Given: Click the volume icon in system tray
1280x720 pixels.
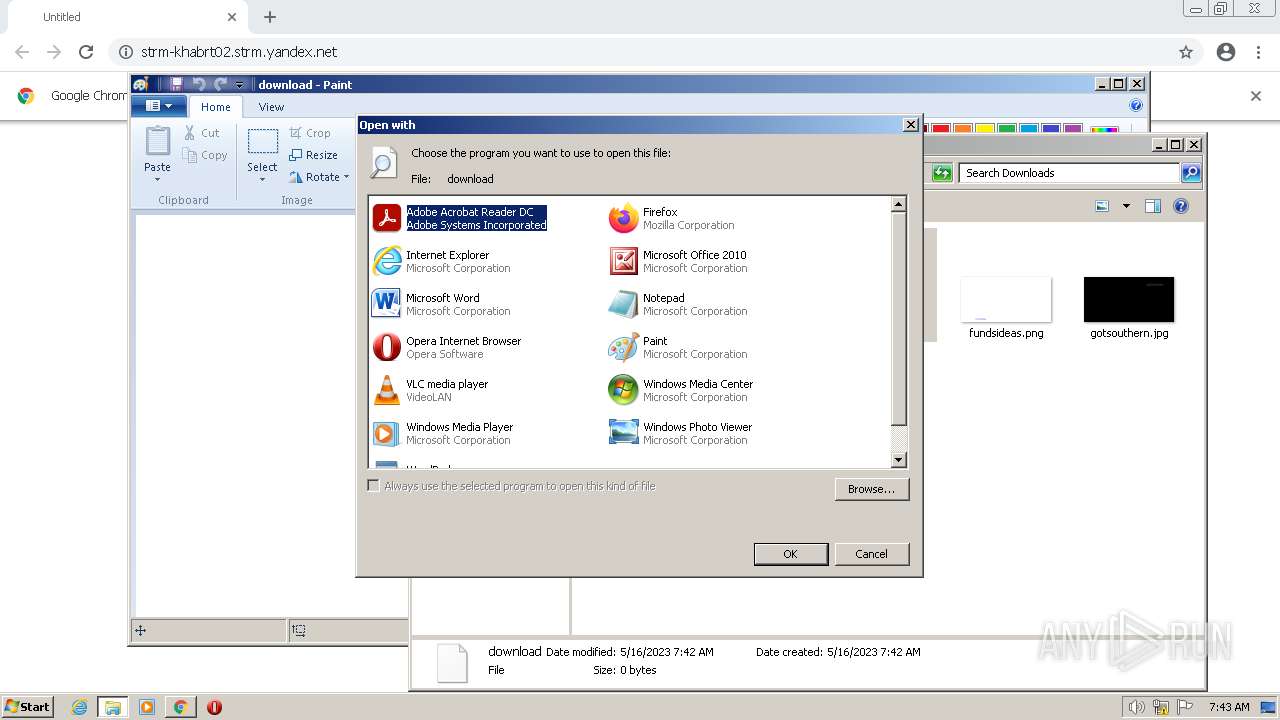Looking at the screenshot, I should click(1136, 707).
